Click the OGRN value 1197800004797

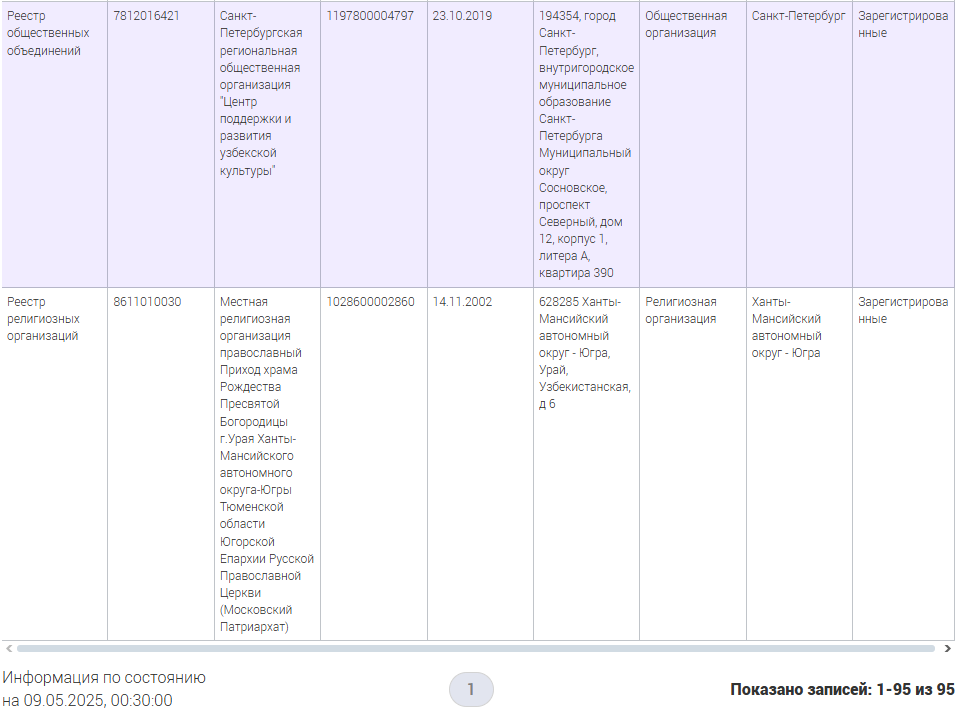tap(370, 16)
